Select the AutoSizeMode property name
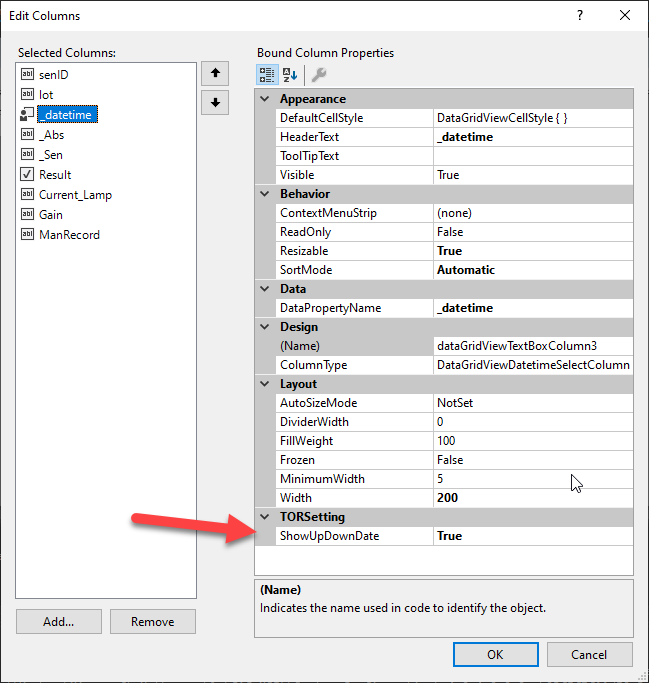This screenshot has width=649, height=683. [x=318, y=403]
